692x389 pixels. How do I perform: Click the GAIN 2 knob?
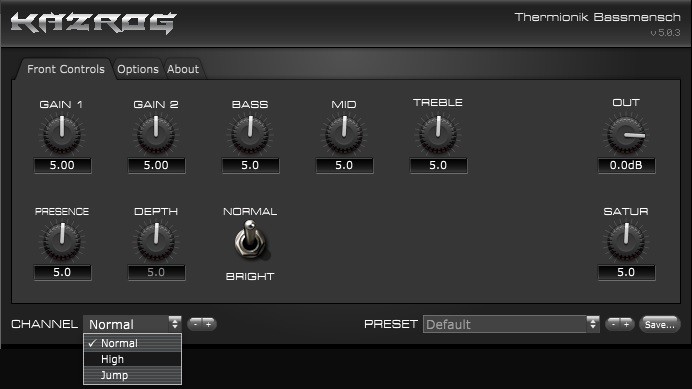pos(156,134)
